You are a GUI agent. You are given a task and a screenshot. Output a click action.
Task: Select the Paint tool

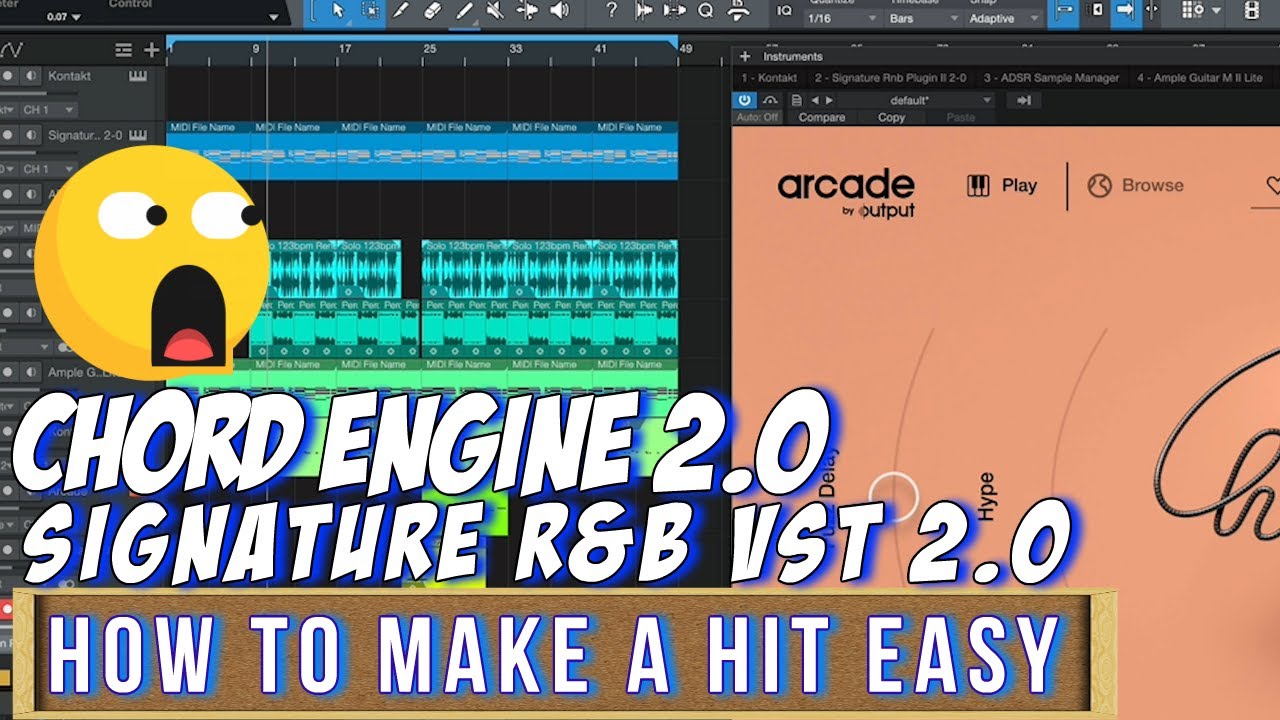point(464,11)
